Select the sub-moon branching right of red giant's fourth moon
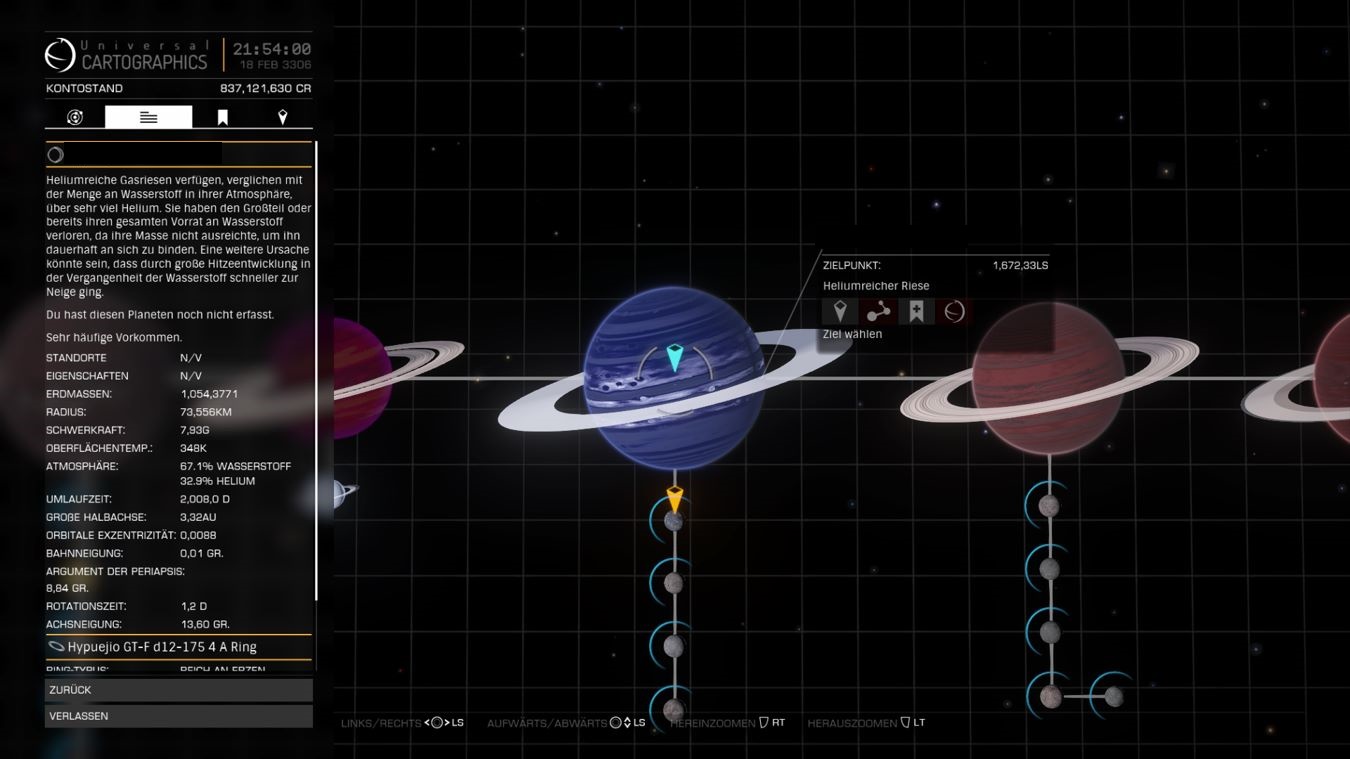Screen dimensions: 1350x759 (x=1113, y=697)
